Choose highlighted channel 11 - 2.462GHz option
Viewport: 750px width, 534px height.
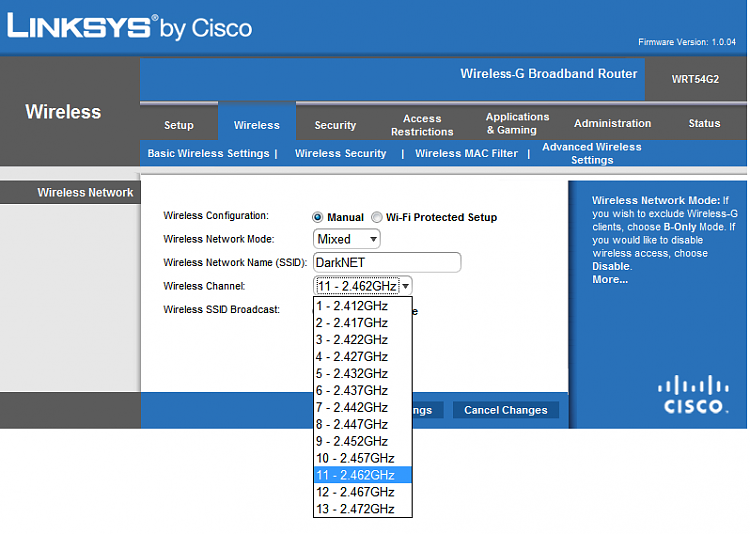click(x=363, y=475)
